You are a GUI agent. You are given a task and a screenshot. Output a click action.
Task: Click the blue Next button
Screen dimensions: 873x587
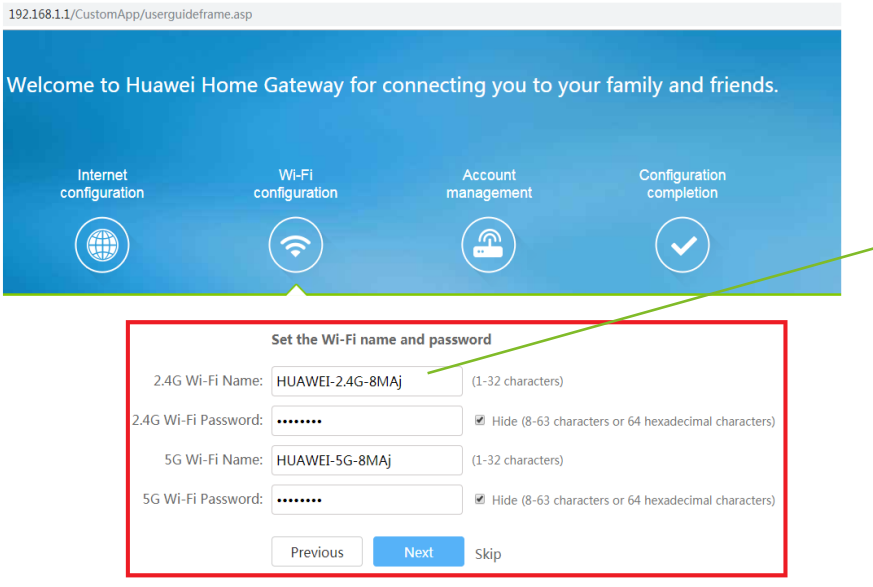(419, 552)
